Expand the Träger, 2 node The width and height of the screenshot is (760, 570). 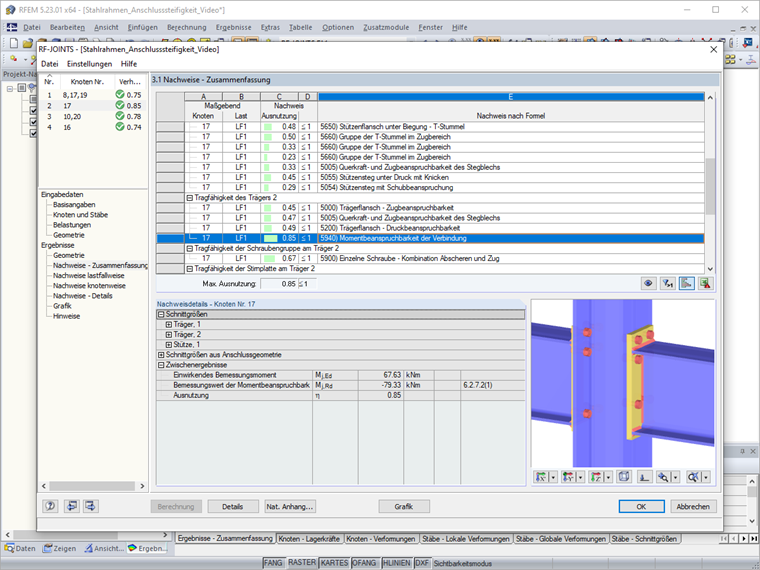coord(169,334)
